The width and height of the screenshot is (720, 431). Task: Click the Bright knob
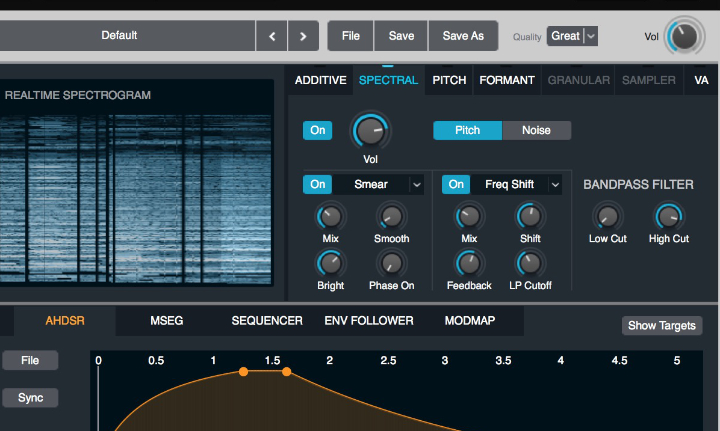click(330, 264)
